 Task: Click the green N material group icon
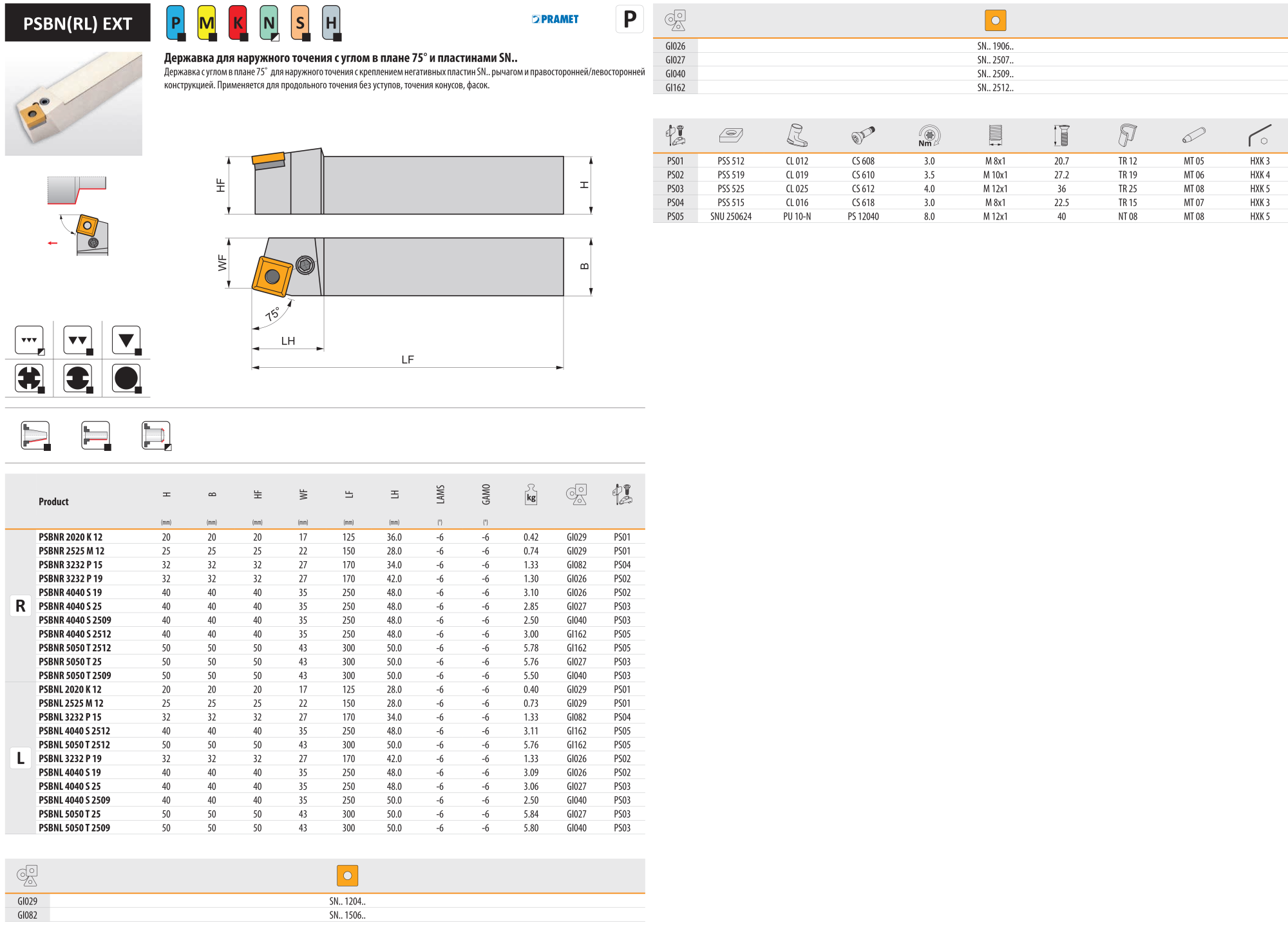click(269, 23)
